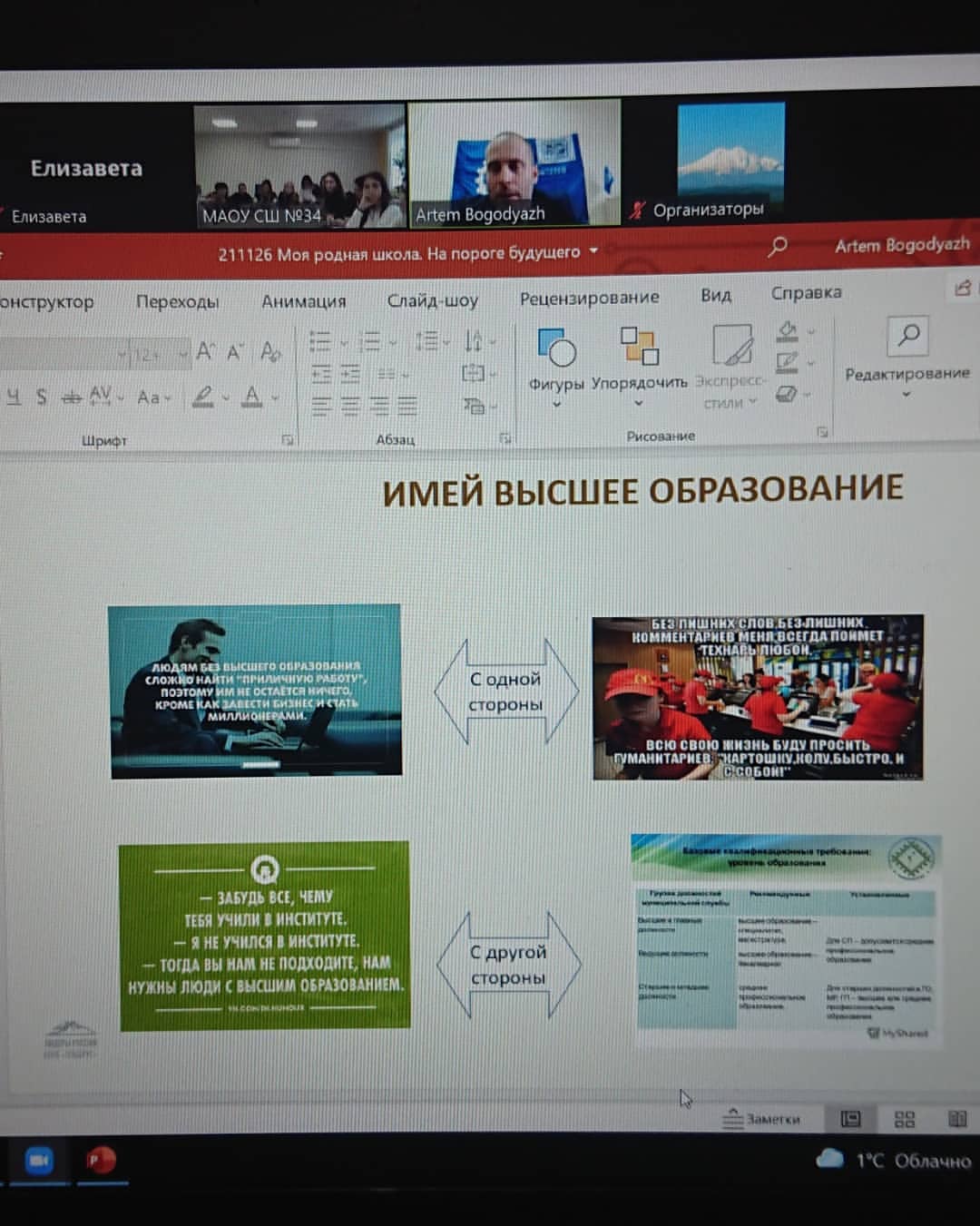Viewport: 980px width, 1226px height.
Task: Increase the list indent level
Action: tap(350, 373)
